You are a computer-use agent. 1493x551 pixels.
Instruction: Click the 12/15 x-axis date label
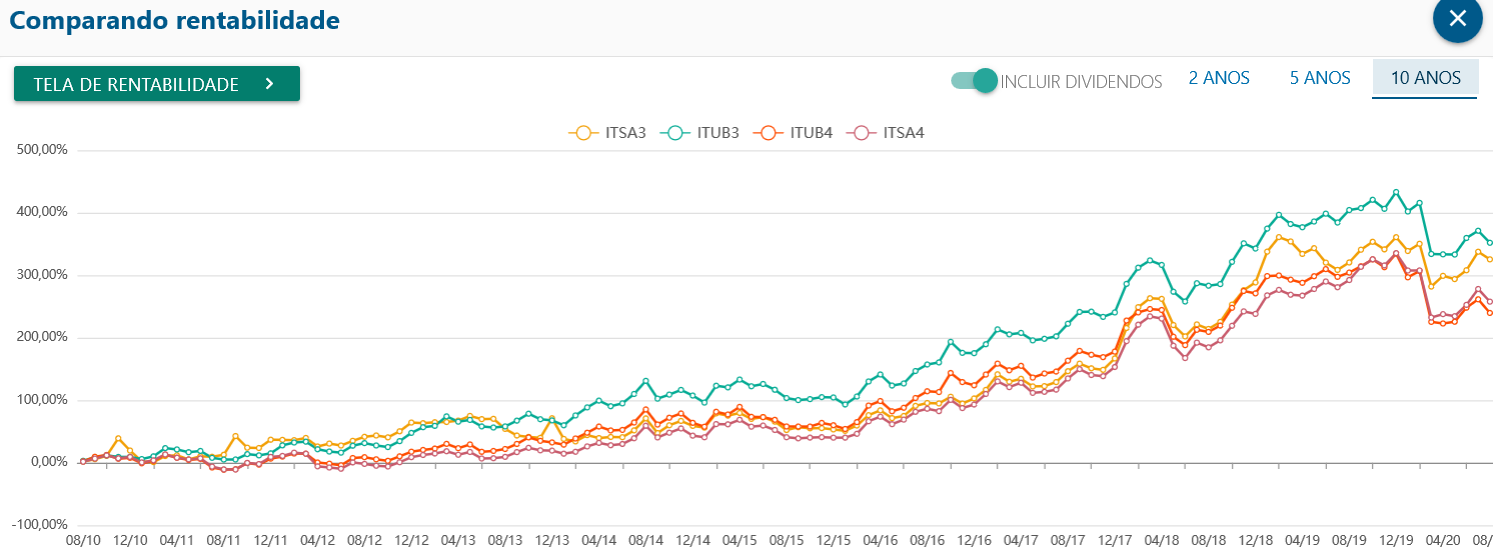point(835,540)
